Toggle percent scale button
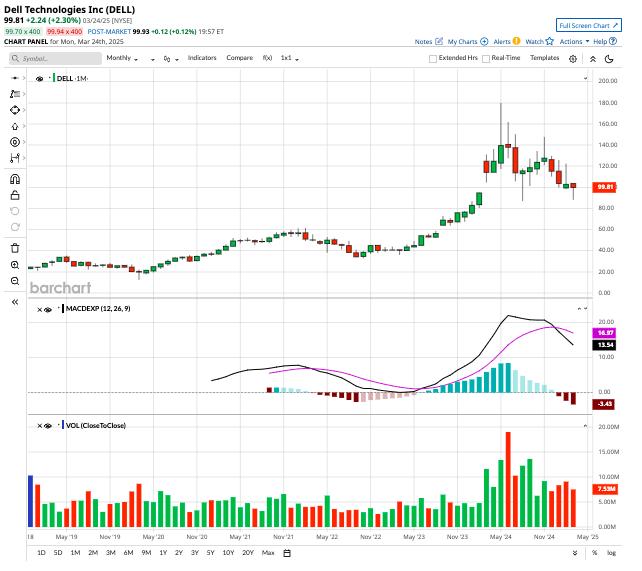Viewport: 642px width, 571px height. (x=594, y=553)
